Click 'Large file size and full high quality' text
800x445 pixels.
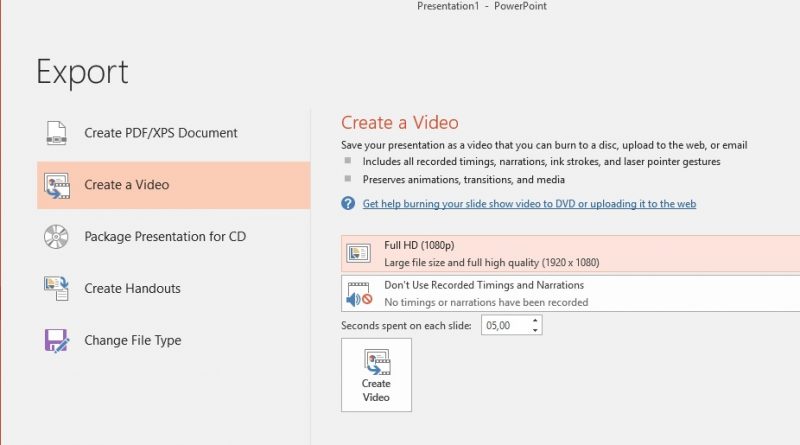pos(491,263)
